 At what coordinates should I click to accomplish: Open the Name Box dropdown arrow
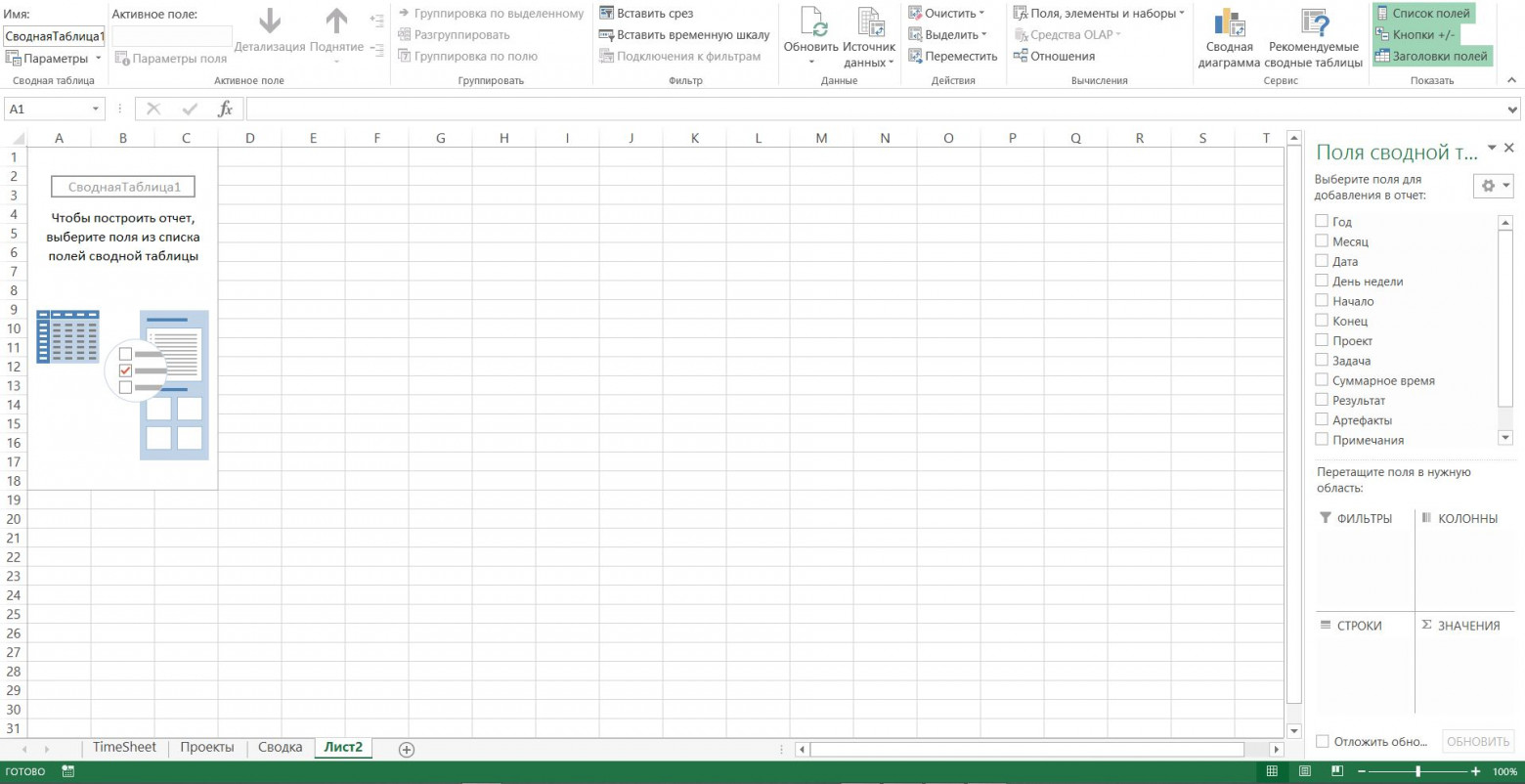click(x=95, y=109)
